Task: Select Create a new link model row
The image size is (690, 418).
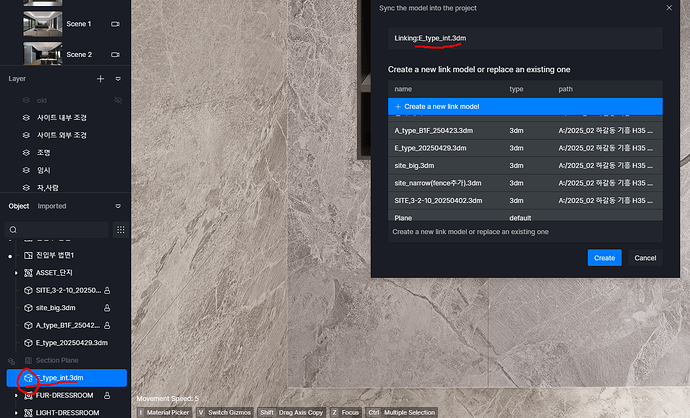Action: click(525, 106)
